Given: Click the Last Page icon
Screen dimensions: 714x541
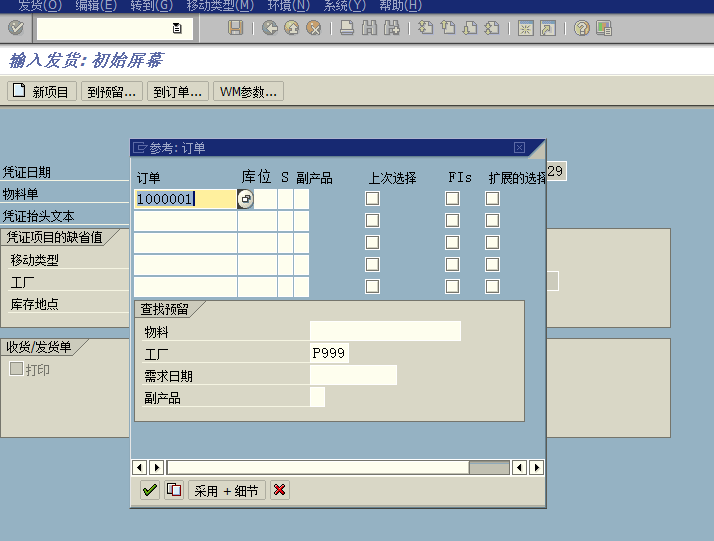Looking at the screenshot, I should click(492, 28).
